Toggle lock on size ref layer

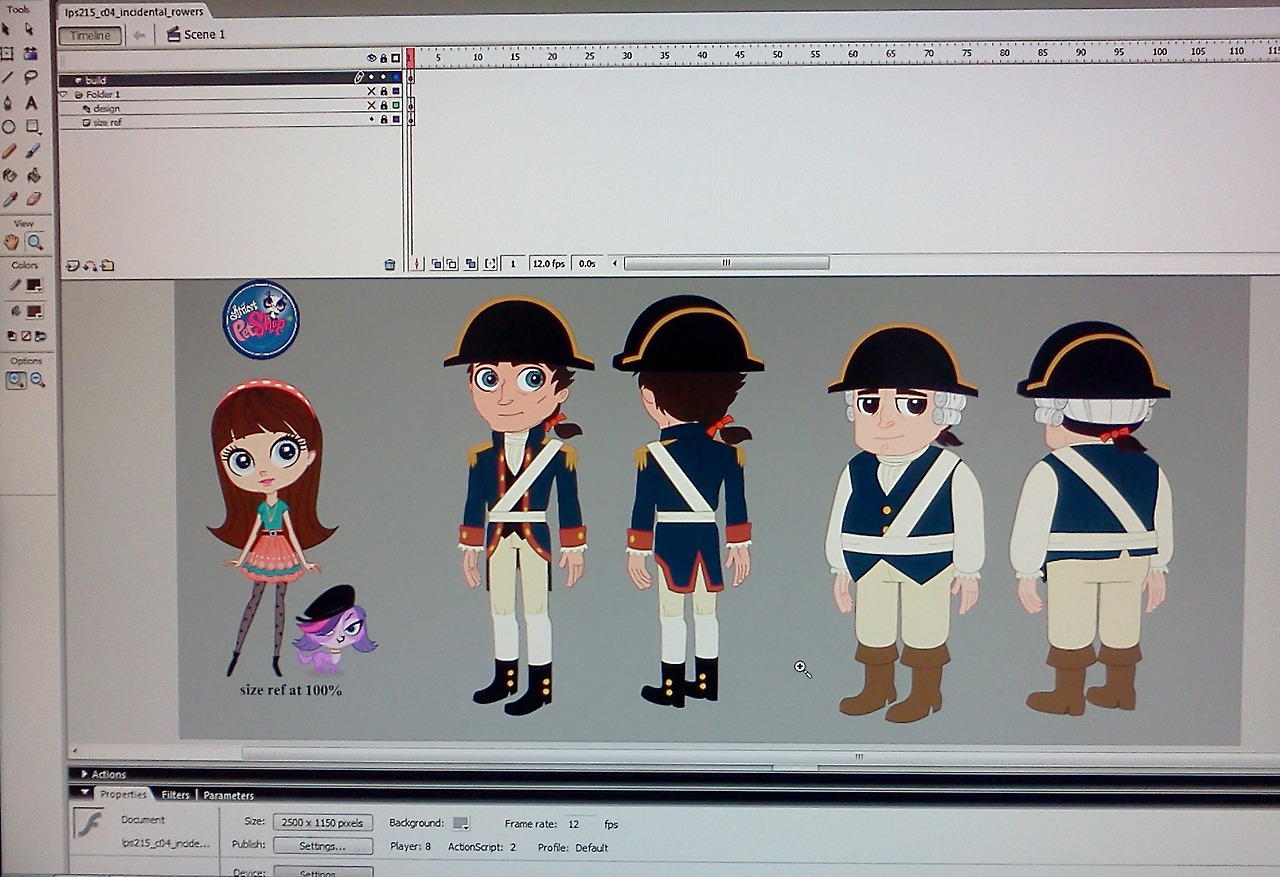383,120
